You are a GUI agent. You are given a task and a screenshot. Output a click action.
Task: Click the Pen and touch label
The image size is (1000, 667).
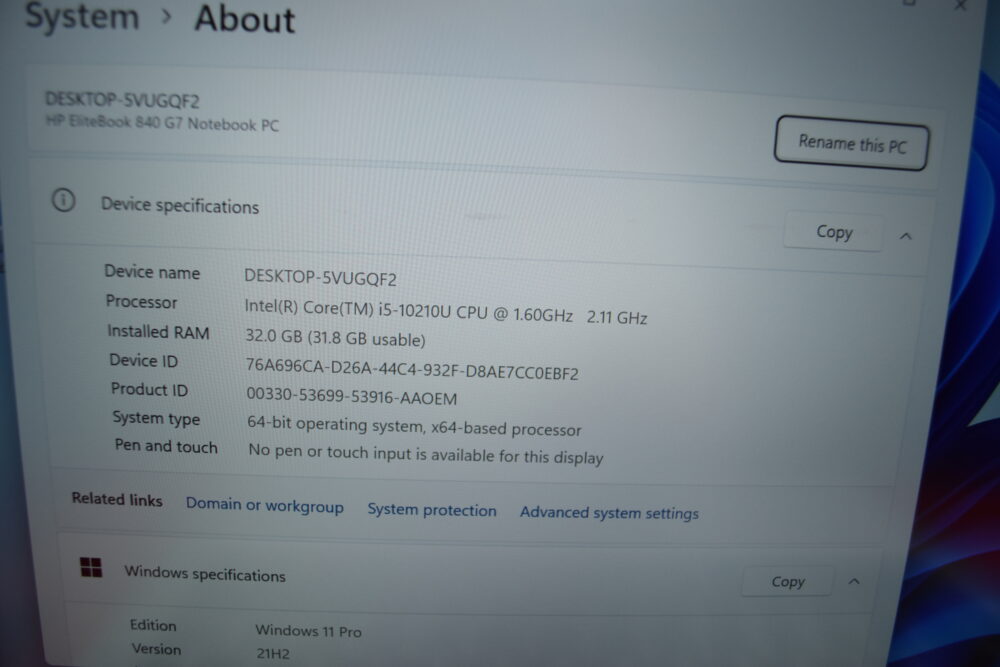click(x=166, y=446)
